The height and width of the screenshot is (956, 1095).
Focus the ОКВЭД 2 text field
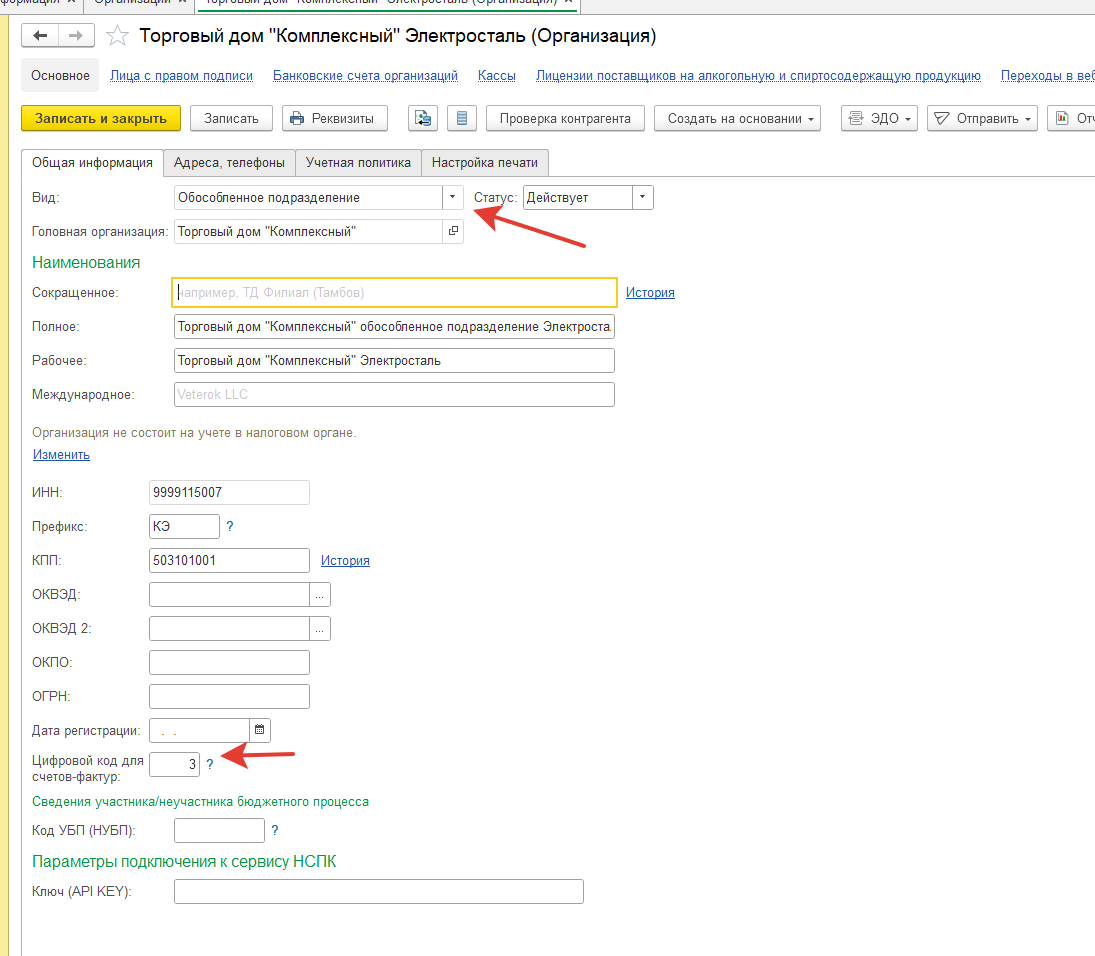(229, 628)
